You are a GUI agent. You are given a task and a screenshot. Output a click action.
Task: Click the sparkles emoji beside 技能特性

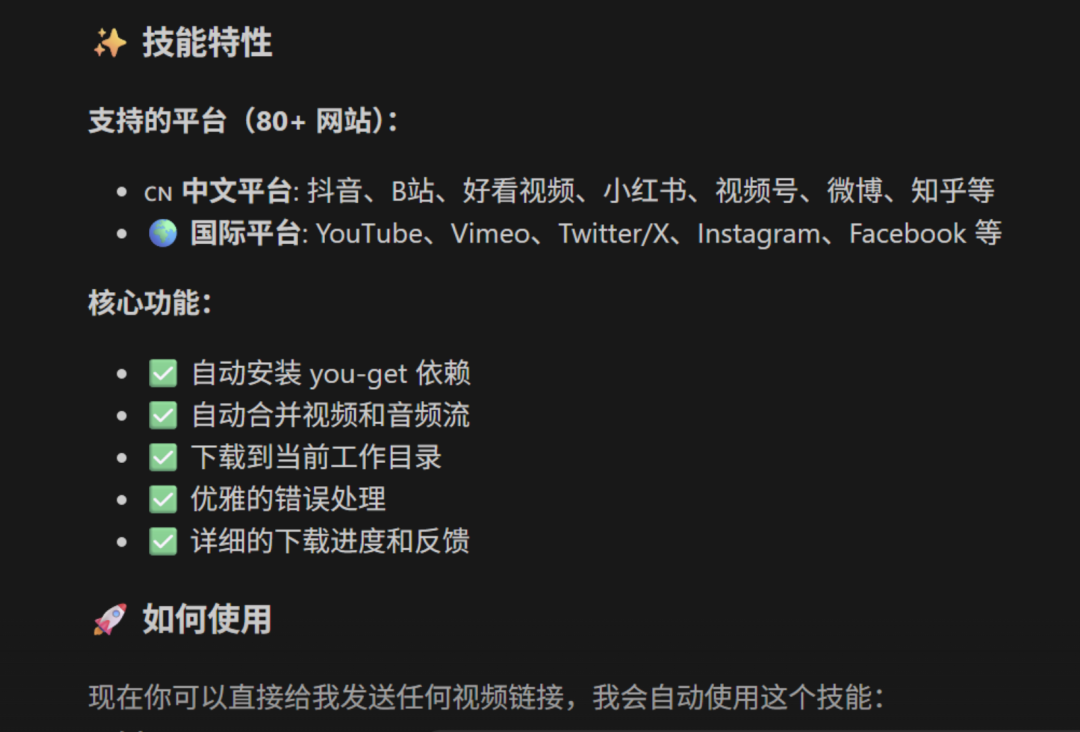coord(110,43)
